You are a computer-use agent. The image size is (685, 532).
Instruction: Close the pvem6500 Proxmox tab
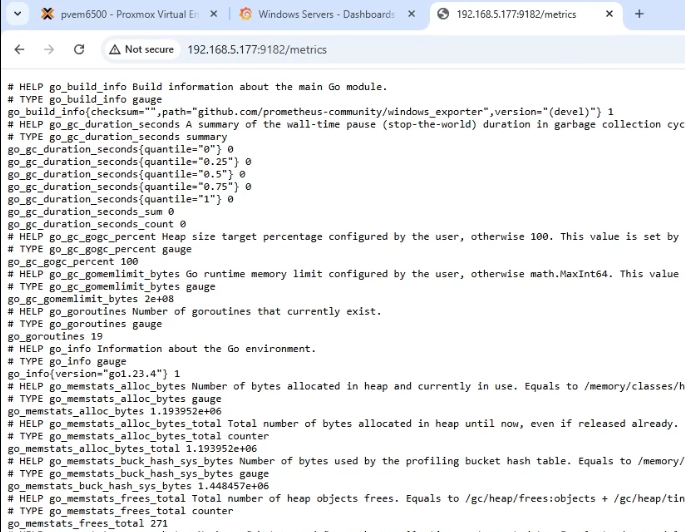[214, 15]
